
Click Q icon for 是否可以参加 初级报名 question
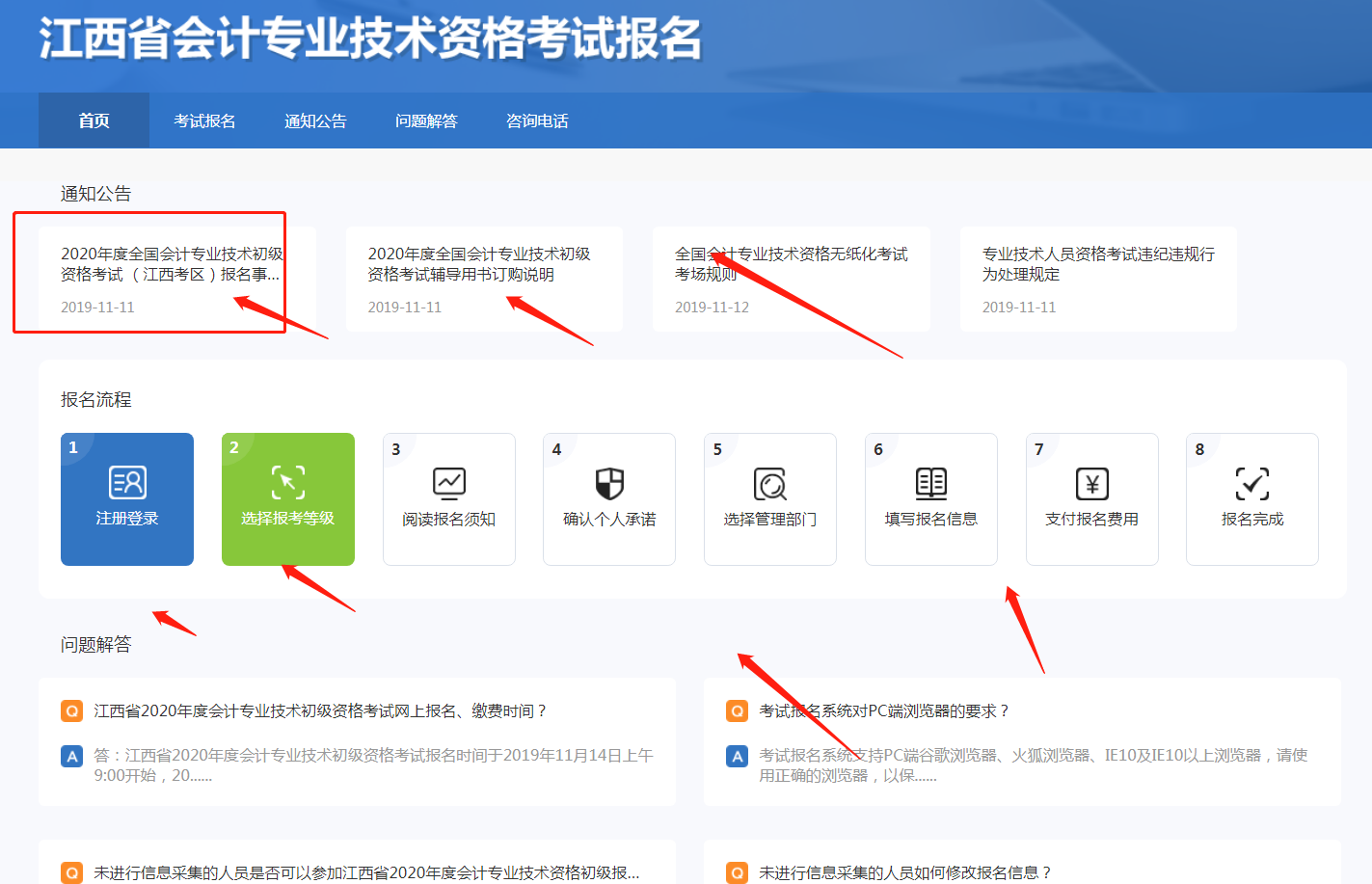click(x=72, y=872)
